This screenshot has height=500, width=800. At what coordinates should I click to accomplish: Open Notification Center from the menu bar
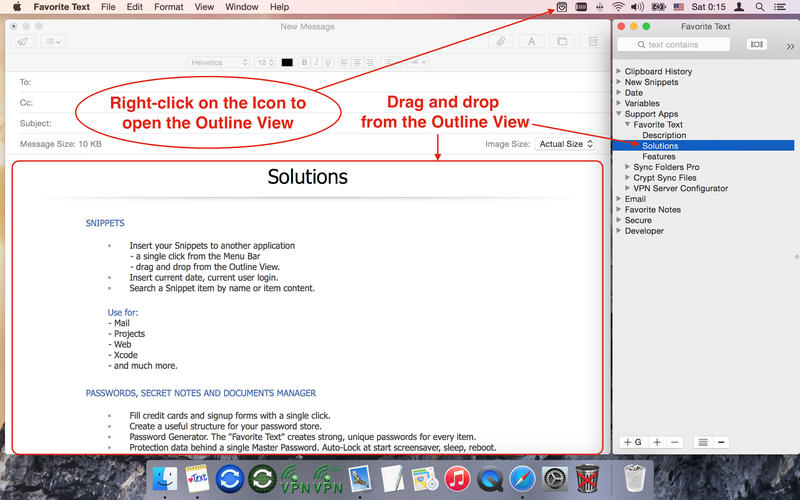point(780,7)
